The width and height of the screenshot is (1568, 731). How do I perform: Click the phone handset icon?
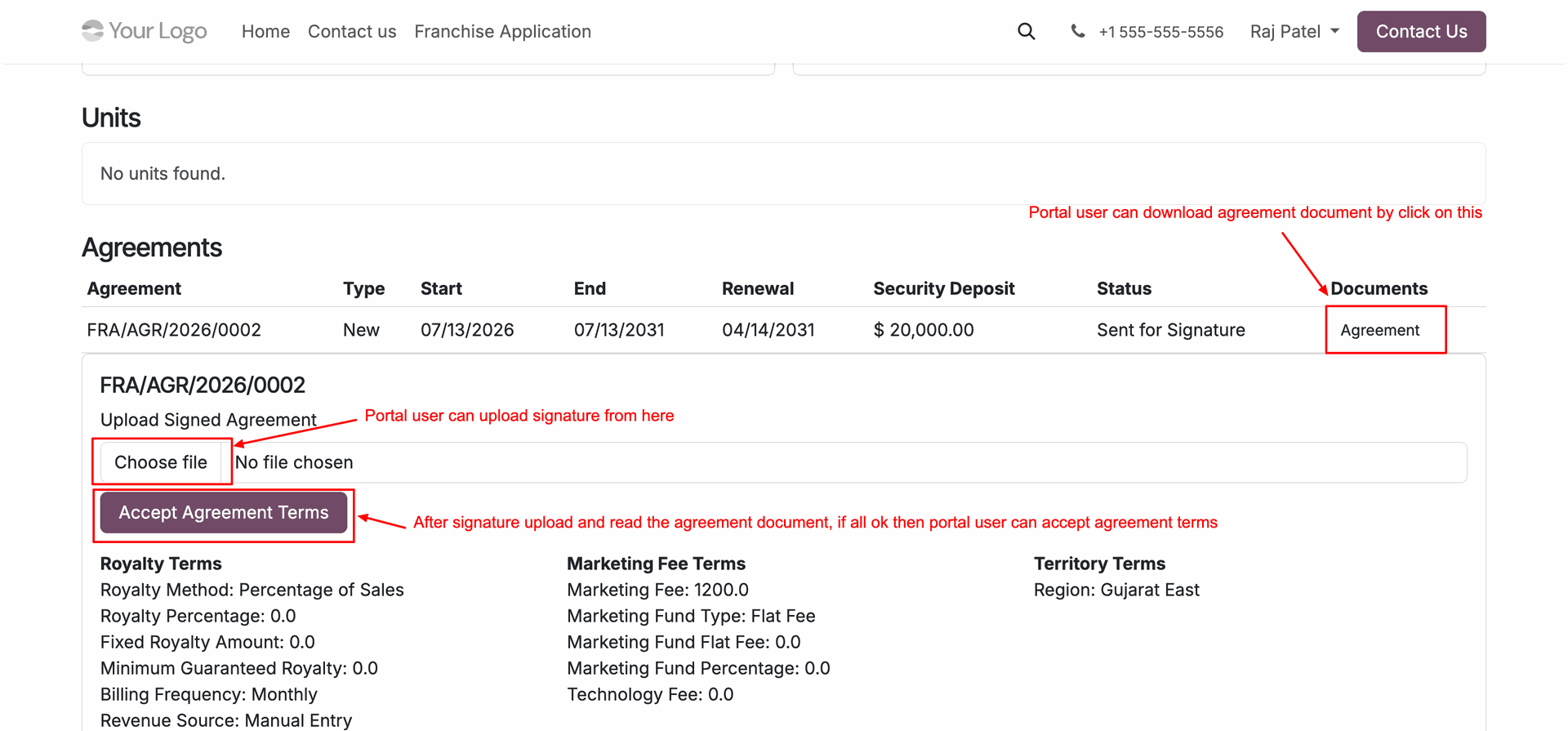click(1078, 31)
